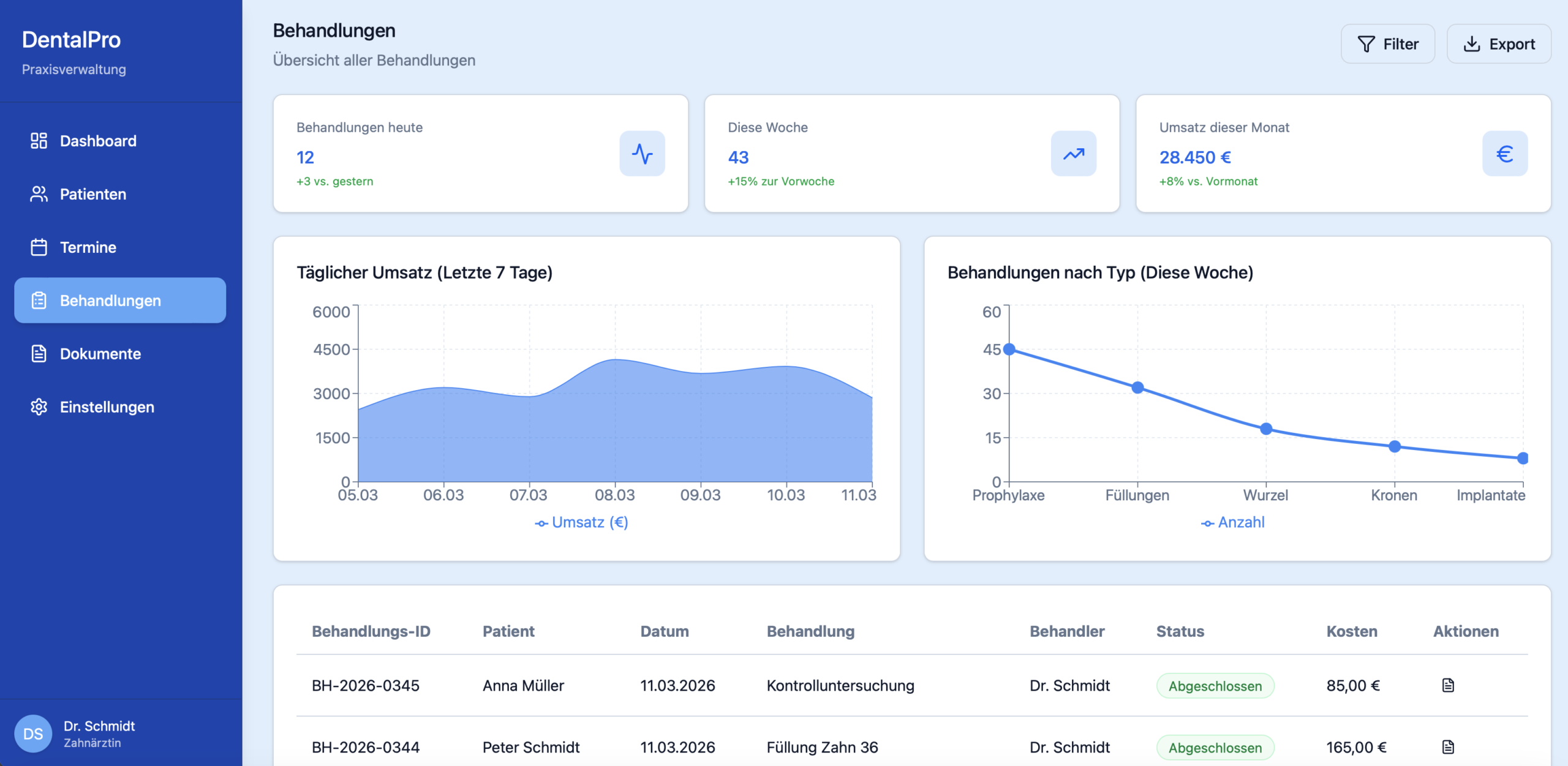Open document icon for treatment BH-2026-0345
The width and height of the screenshot is (1568, 766).
coord(1448,685)
